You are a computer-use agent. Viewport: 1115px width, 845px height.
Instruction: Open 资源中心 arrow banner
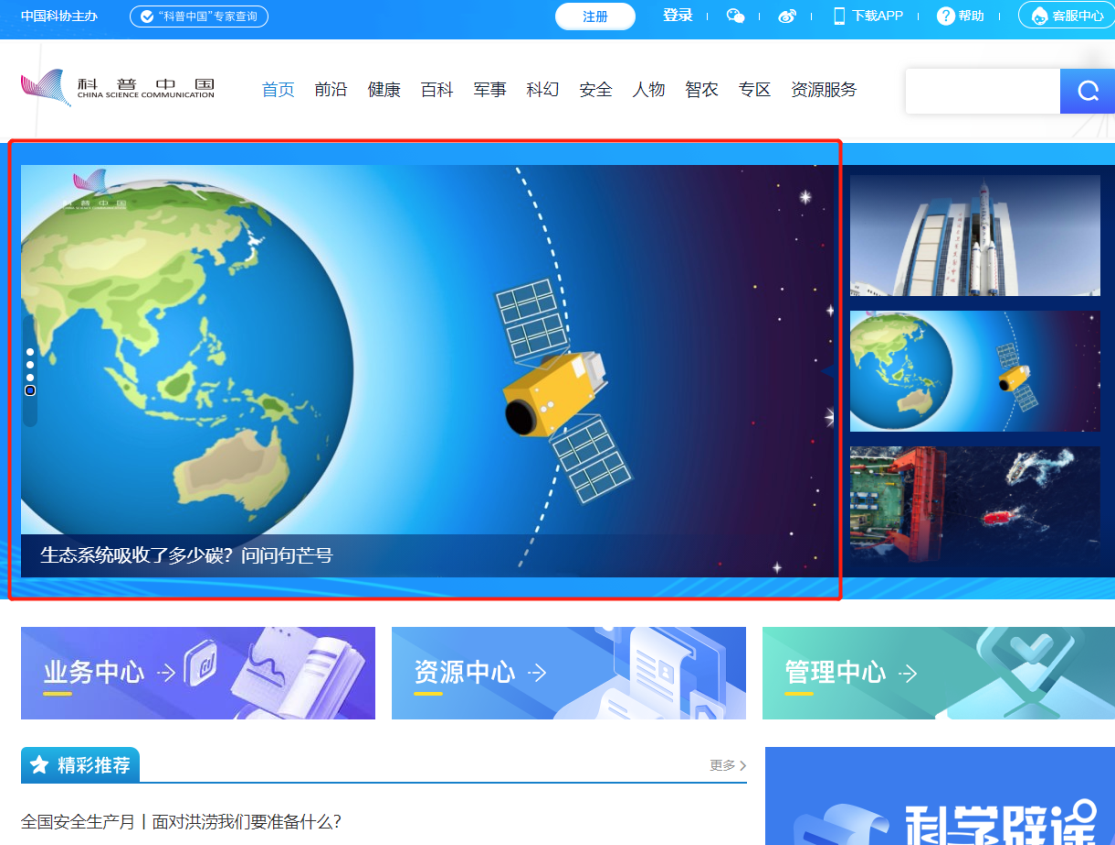pyautogui.click(x=568, y=673)
